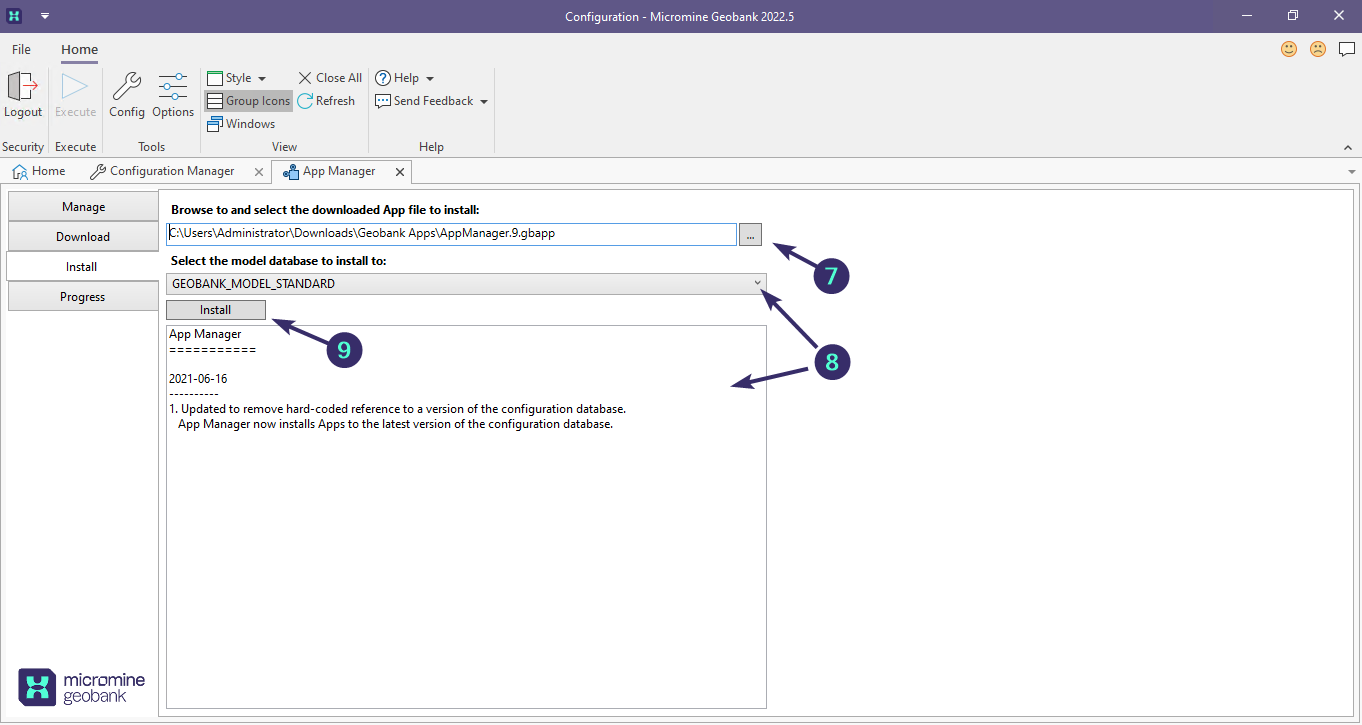Viewport: 1362px width, 725px height.
Task: Click the happy smiley feedback icon
Action: click(1289, 49)
